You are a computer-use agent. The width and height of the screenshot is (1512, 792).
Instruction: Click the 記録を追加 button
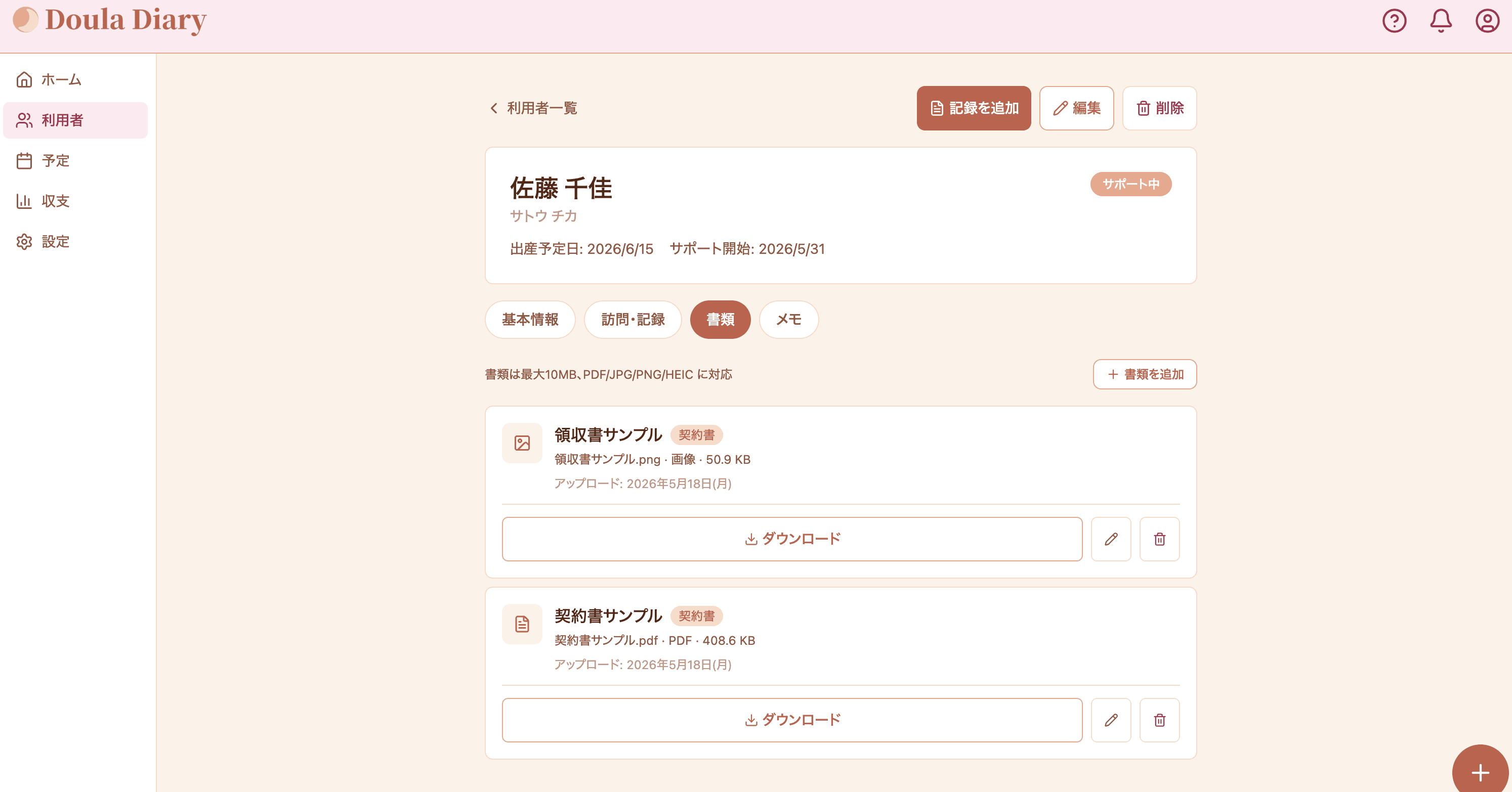click(x=974, y=108)
